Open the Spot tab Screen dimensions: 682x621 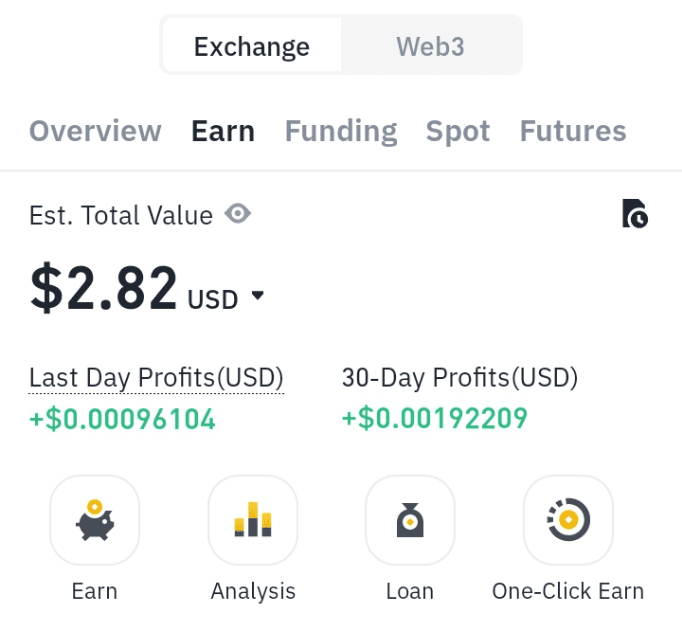[x=458, y=132]
